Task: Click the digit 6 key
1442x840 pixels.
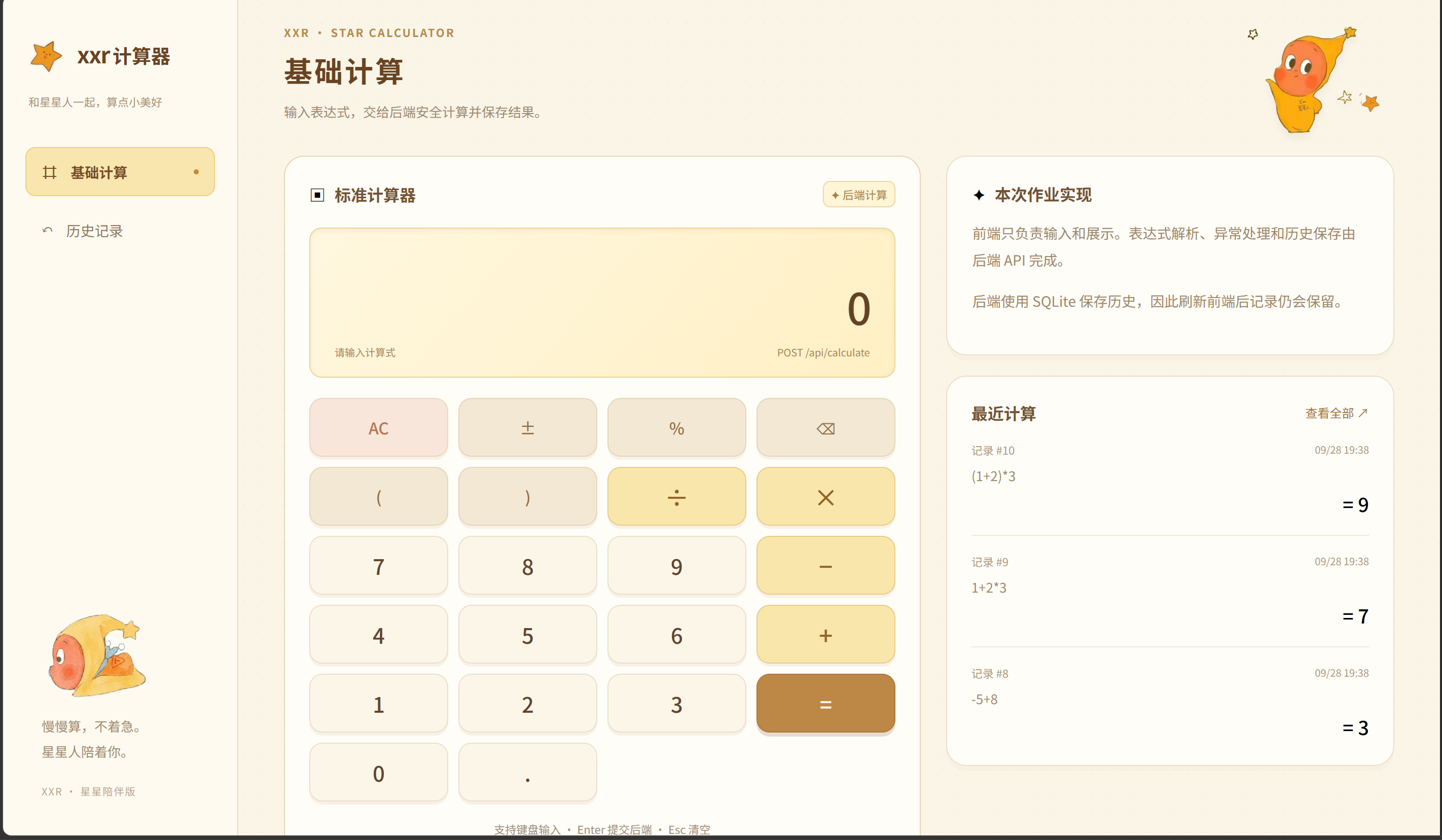Action: pyautogui.click(x=676, y=635)
